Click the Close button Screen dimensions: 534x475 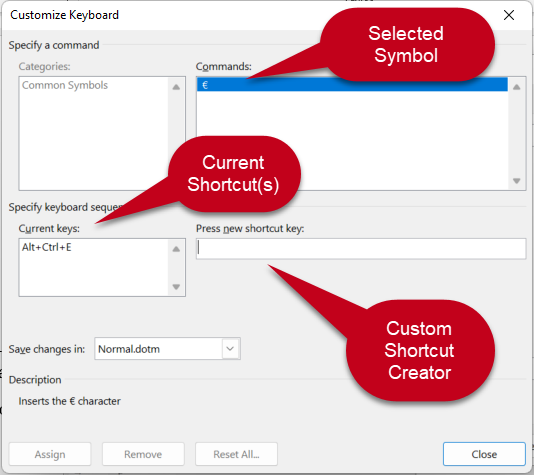(484, 454)
